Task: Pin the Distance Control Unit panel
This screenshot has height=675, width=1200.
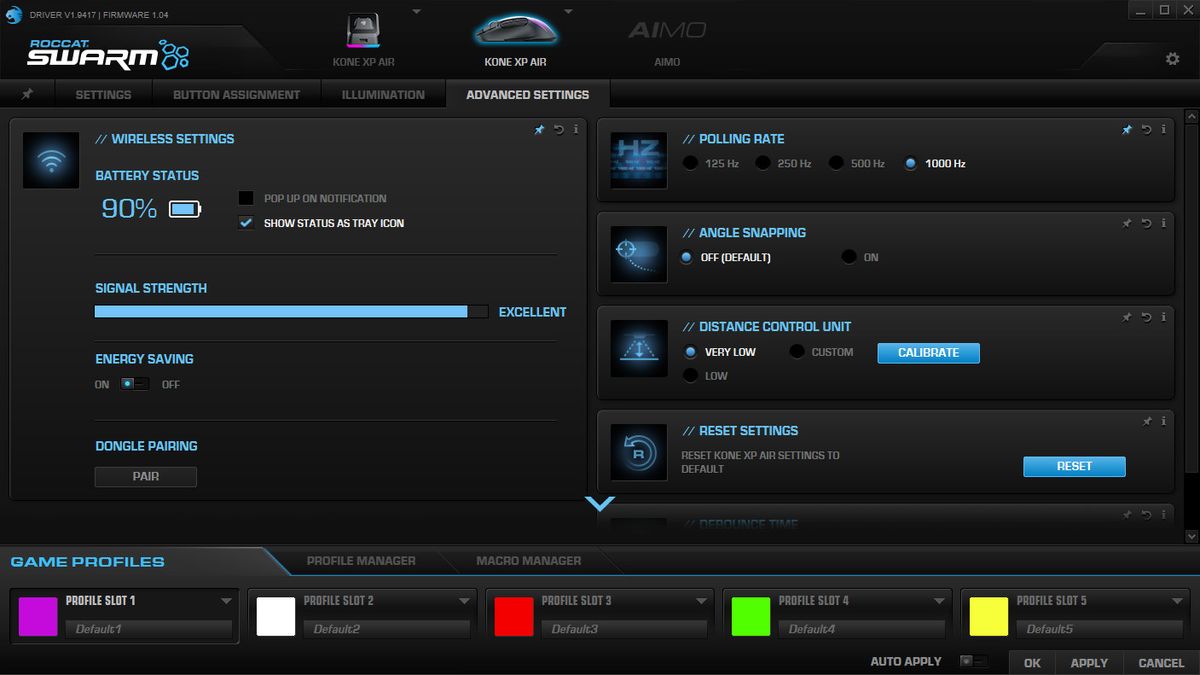Action: point(1127,318)
